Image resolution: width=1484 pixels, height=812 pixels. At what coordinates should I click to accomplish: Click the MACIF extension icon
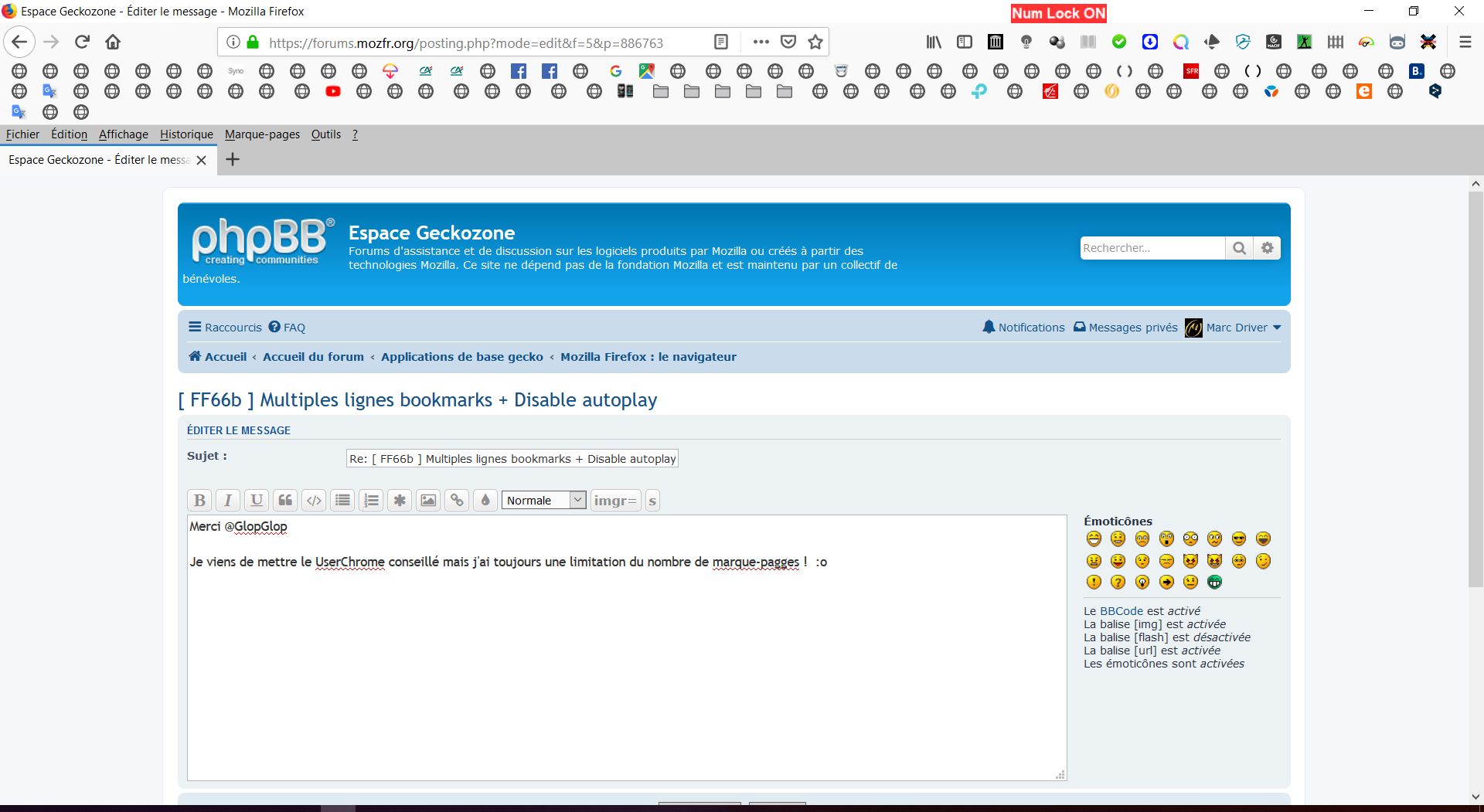click(1274, 42)
